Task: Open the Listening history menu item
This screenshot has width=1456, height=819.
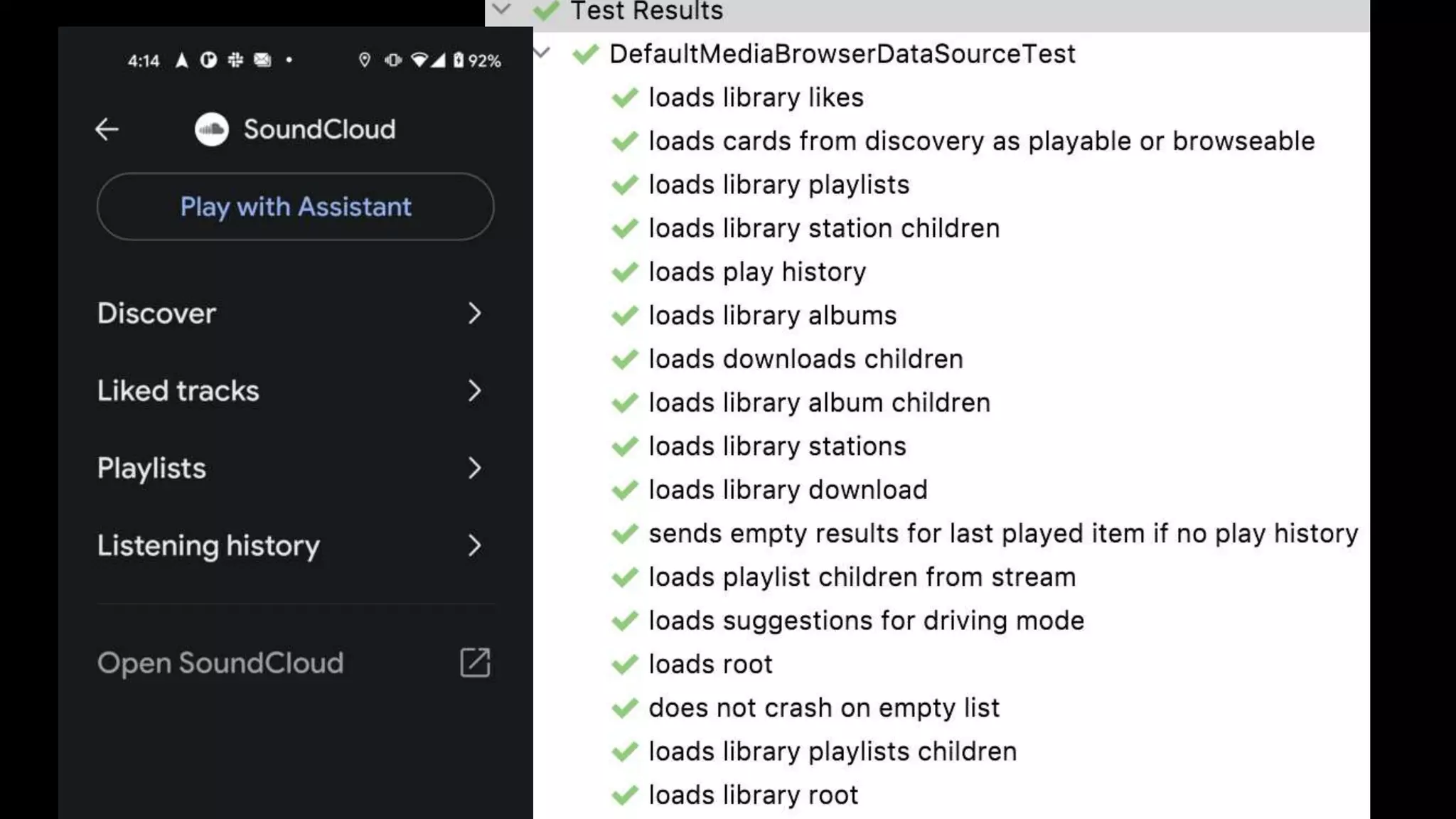Action: 209,546
